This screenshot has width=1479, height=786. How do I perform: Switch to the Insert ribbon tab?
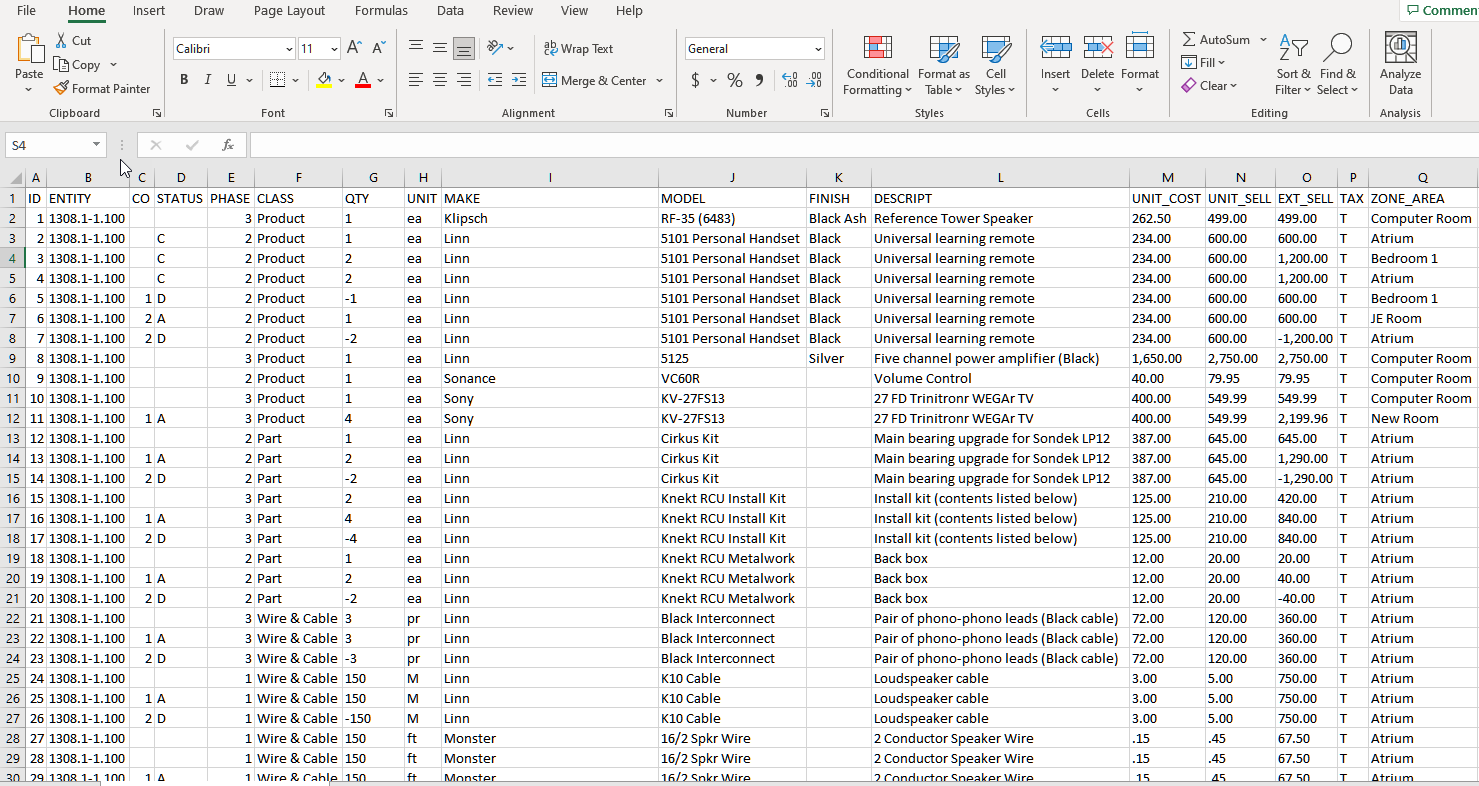149,10
